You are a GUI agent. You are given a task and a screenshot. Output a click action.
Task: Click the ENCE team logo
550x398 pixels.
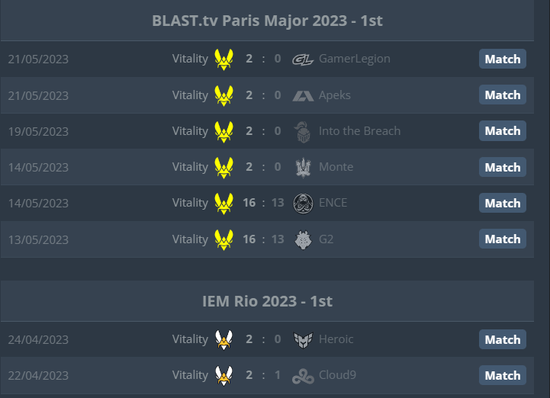tap(303, 203)
